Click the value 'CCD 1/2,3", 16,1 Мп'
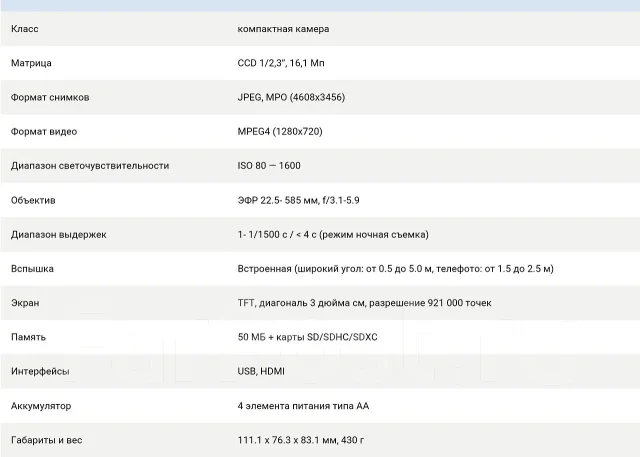This screenshot has height=457, width=640. point(281,63)
